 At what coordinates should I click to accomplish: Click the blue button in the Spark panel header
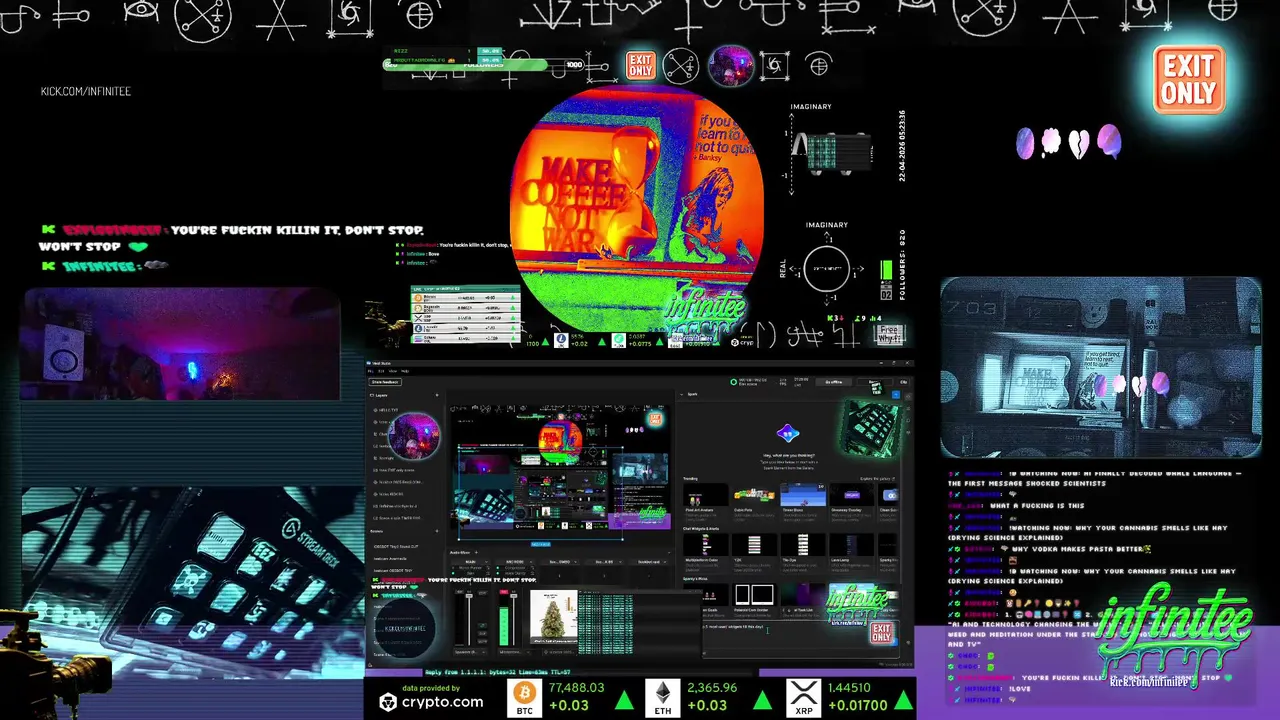896,395
